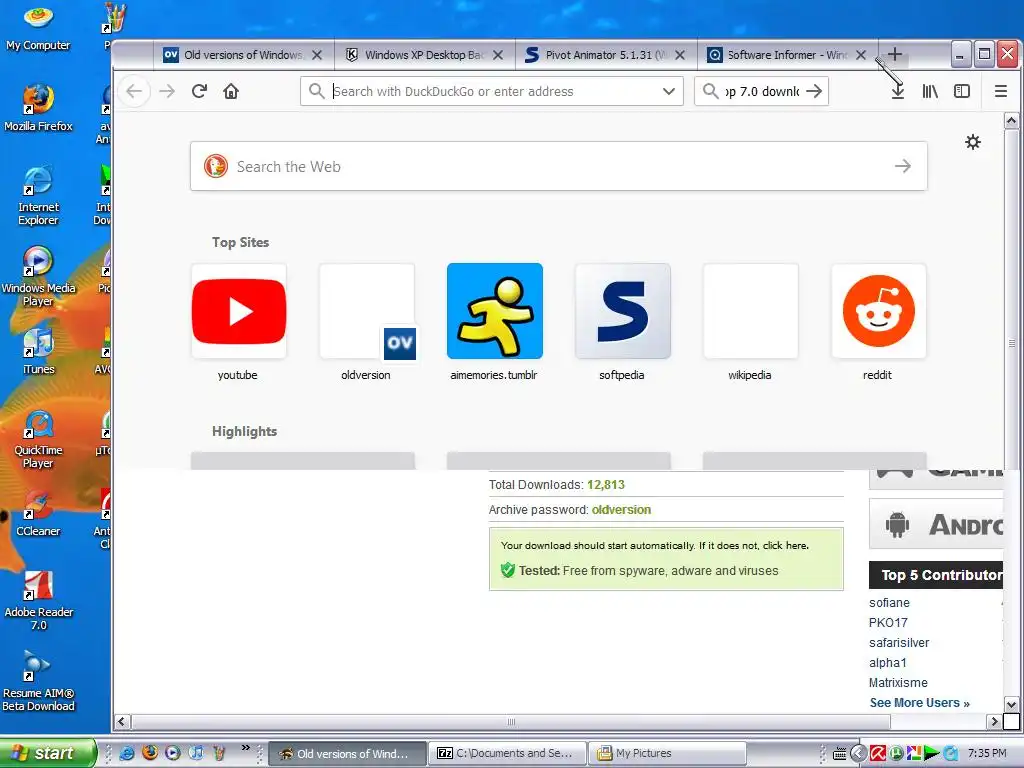Click the DuckDuckGo logo in search field

(x=216, y=167)
